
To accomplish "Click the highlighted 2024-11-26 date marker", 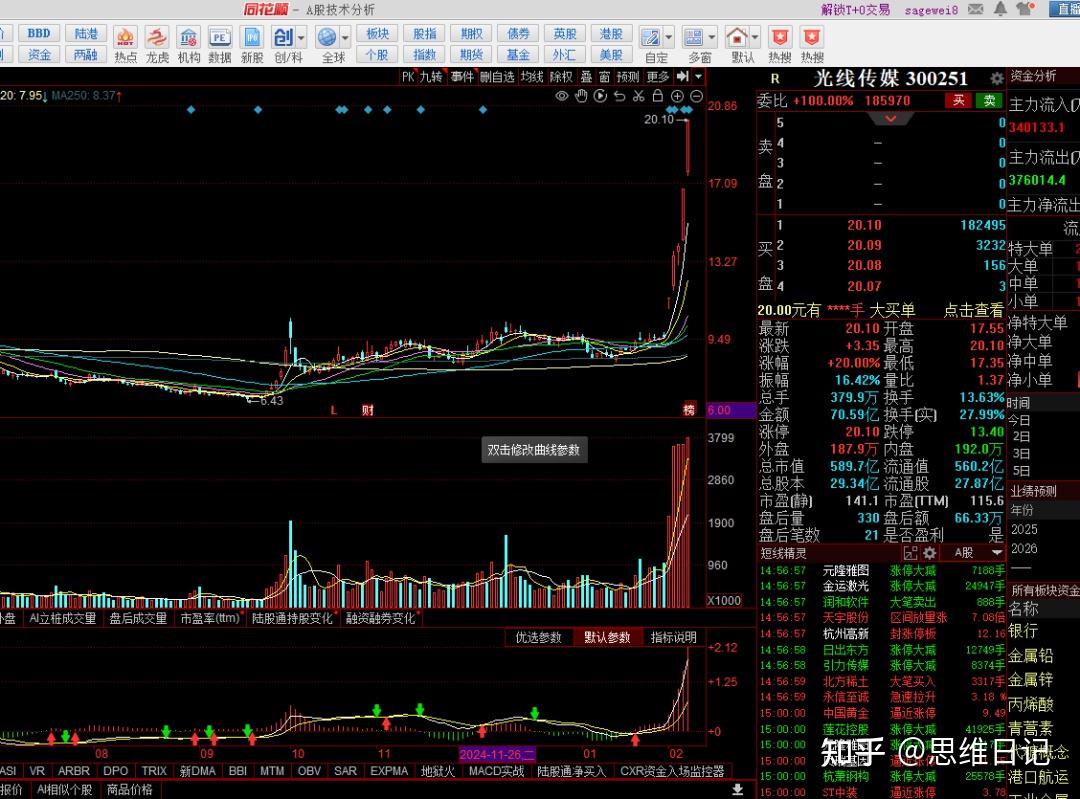I will (x=497, y=754).
